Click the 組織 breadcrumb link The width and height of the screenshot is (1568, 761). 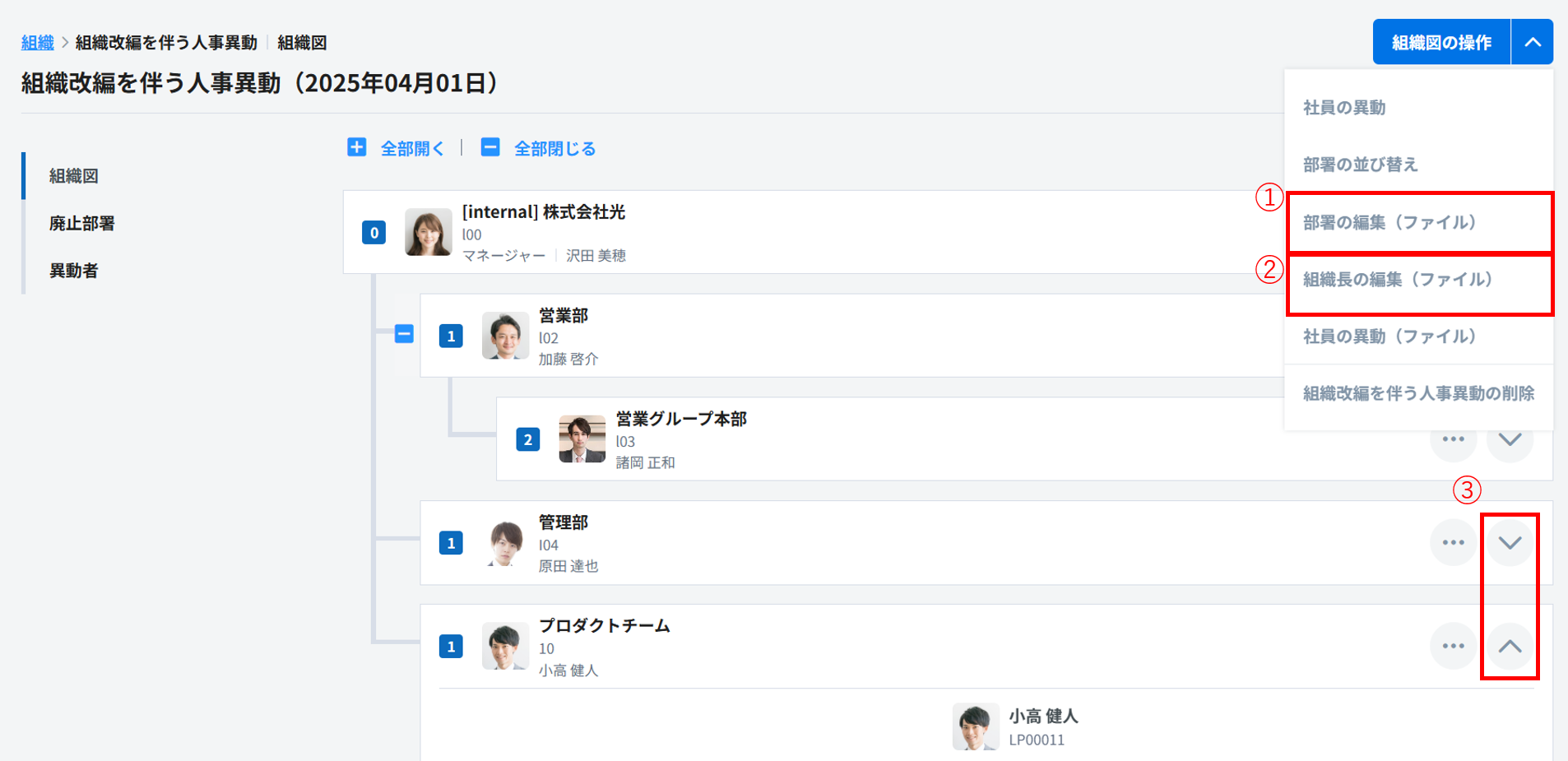pos(37,43)
